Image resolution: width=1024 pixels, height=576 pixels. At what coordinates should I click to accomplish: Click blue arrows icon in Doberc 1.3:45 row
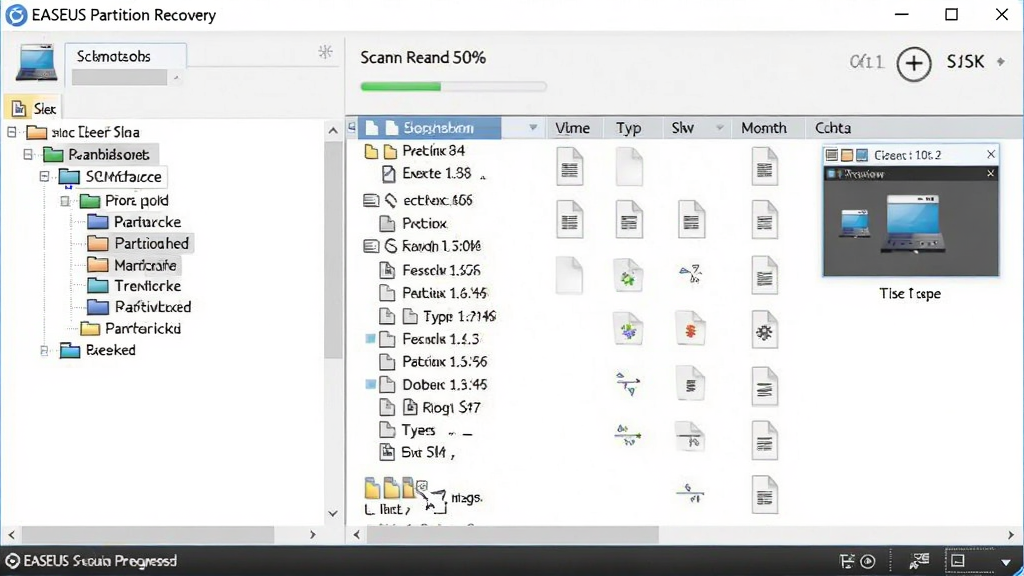(x=628, y=384)
